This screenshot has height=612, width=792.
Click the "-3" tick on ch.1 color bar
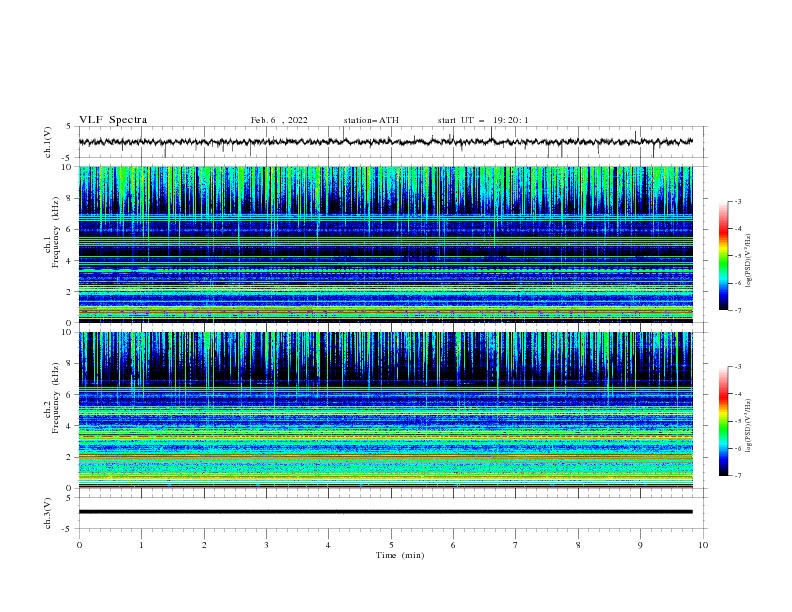(x=737, y=201)
